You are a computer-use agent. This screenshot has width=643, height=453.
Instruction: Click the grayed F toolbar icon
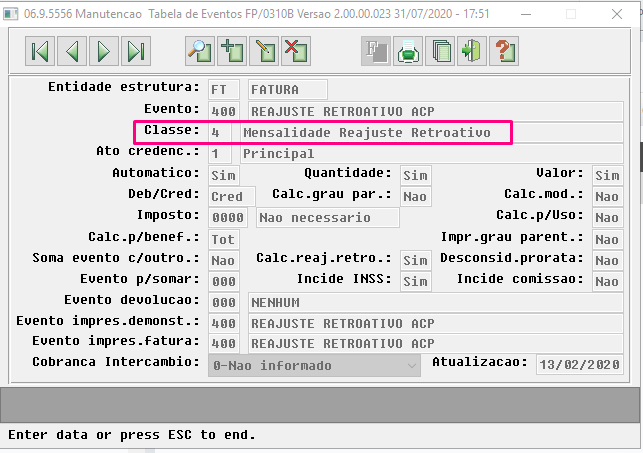(376, 51)
